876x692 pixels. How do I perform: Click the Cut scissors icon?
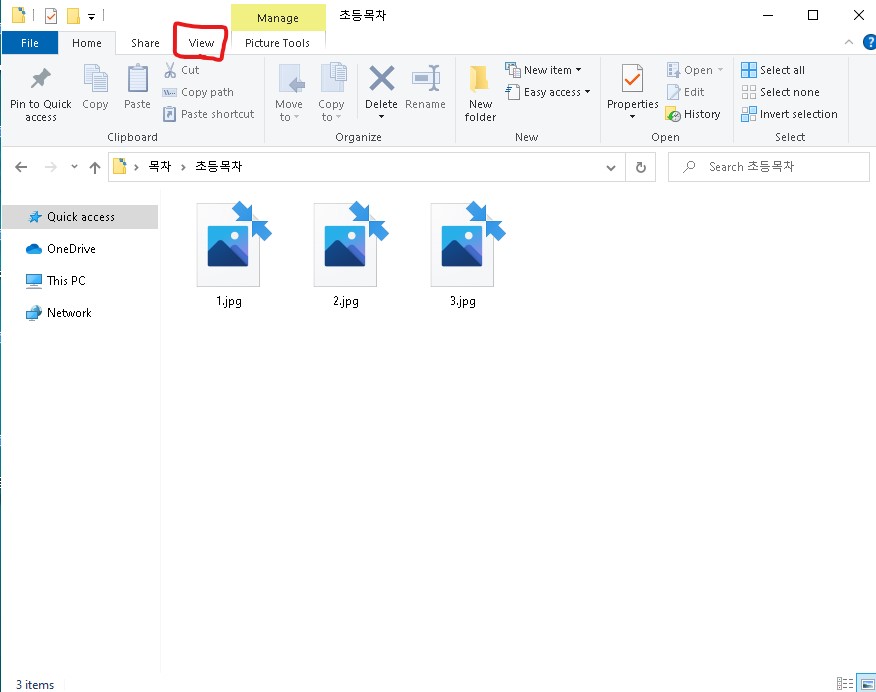click(x=170, y=70)
